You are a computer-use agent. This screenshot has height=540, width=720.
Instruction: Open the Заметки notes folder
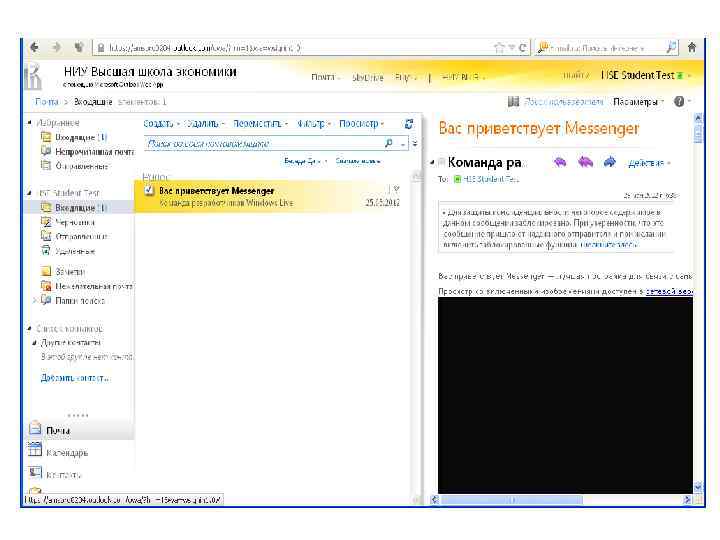click(63, 271)
